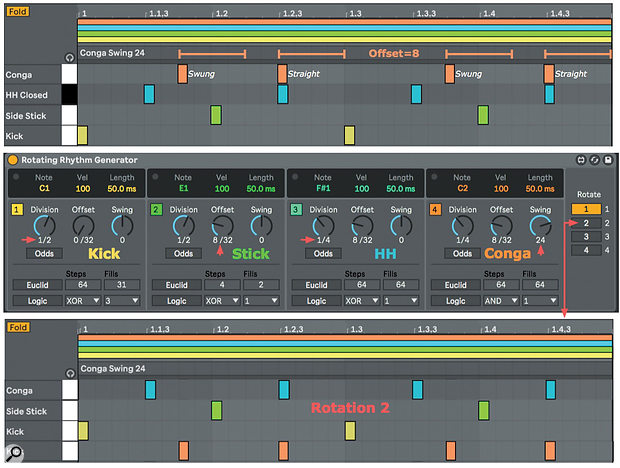Adjust the HH Division knob
The image size is (620, 468).
click(323, 226)
